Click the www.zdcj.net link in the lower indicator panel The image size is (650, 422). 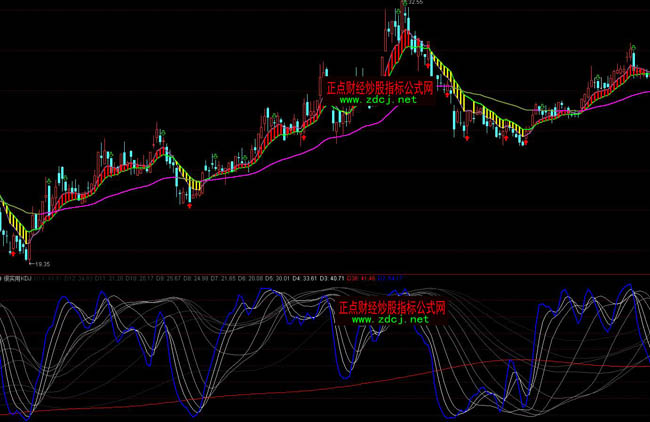(392, 320)
